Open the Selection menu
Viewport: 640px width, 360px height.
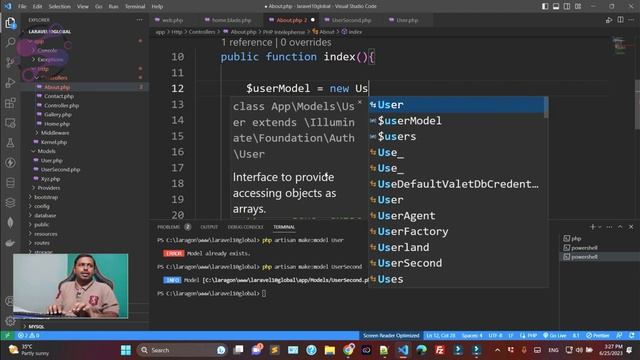pyautogui.click(x=60, y=7)
